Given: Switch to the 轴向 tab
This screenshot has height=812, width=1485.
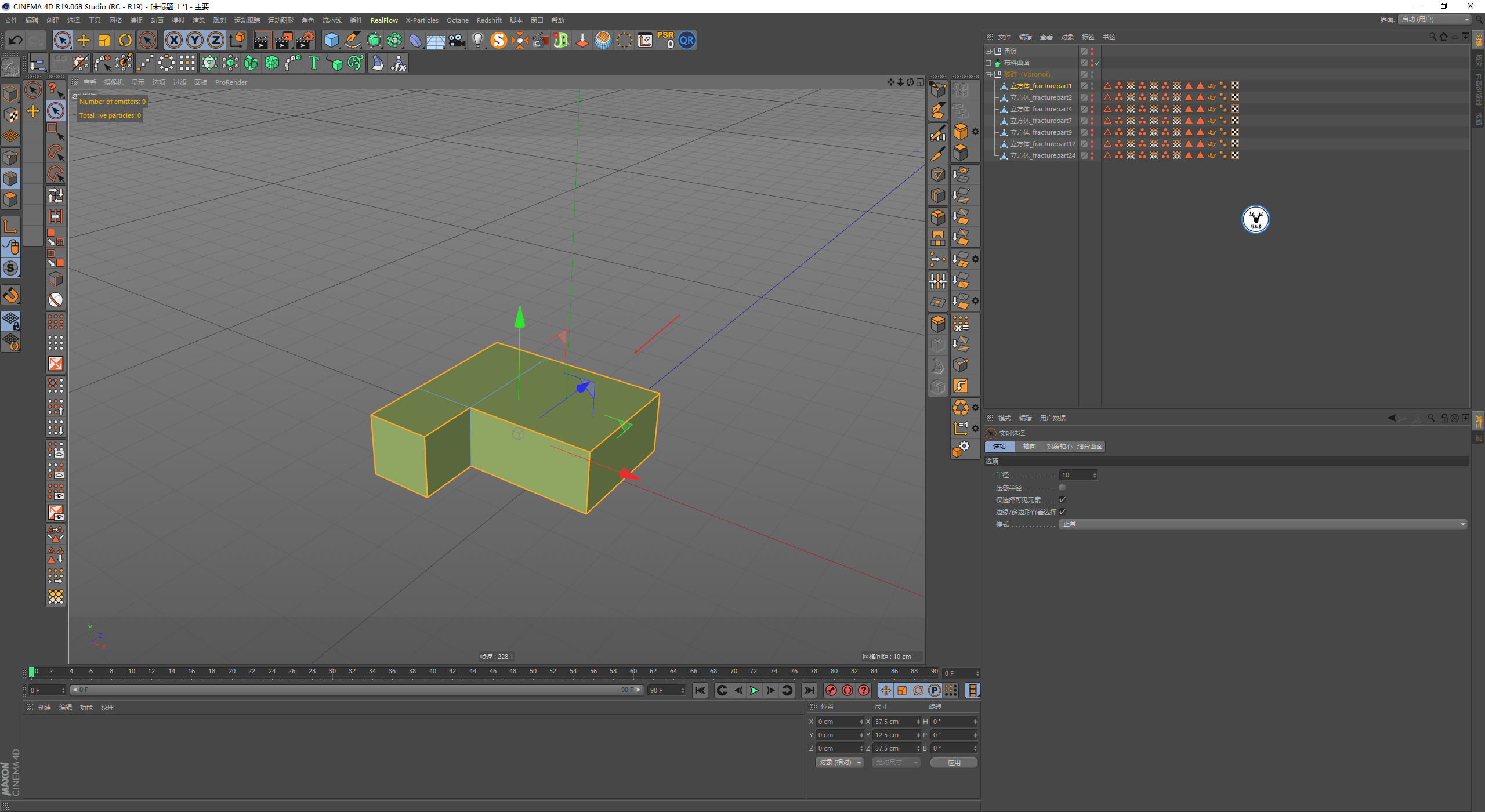Looking at the screenshot, I should point(1029,447).
